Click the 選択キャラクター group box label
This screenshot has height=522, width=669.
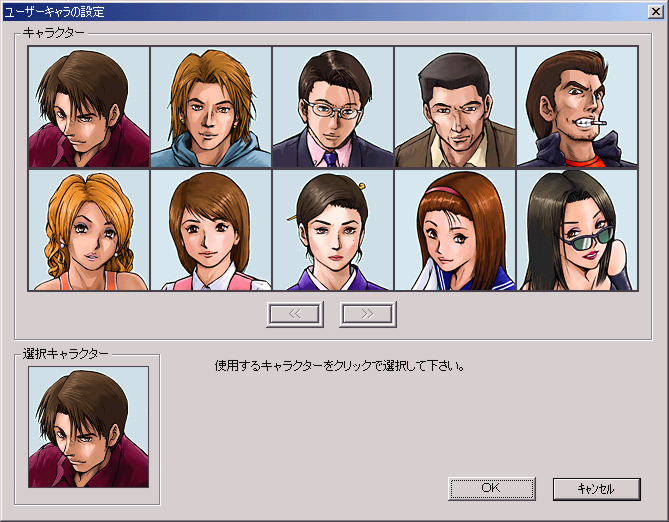[66, 353]
